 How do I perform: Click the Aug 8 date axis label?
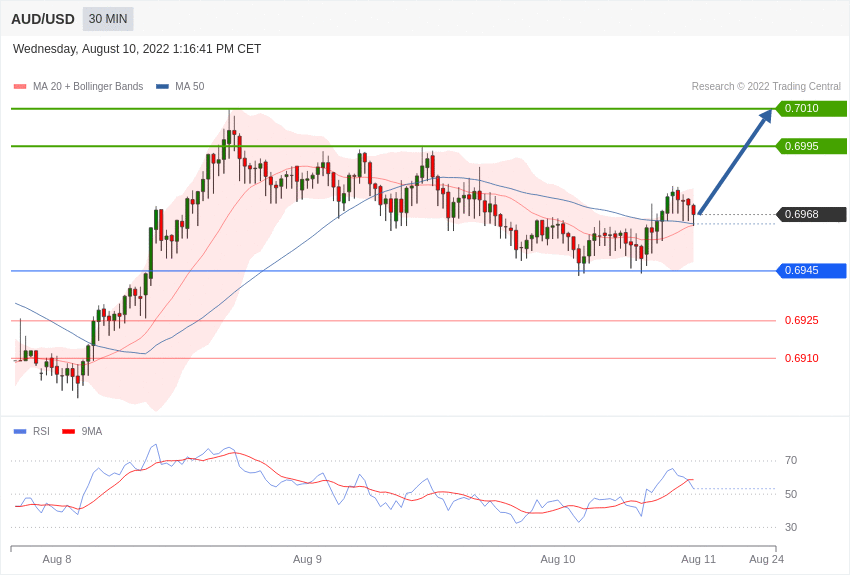tap(57, 559)
